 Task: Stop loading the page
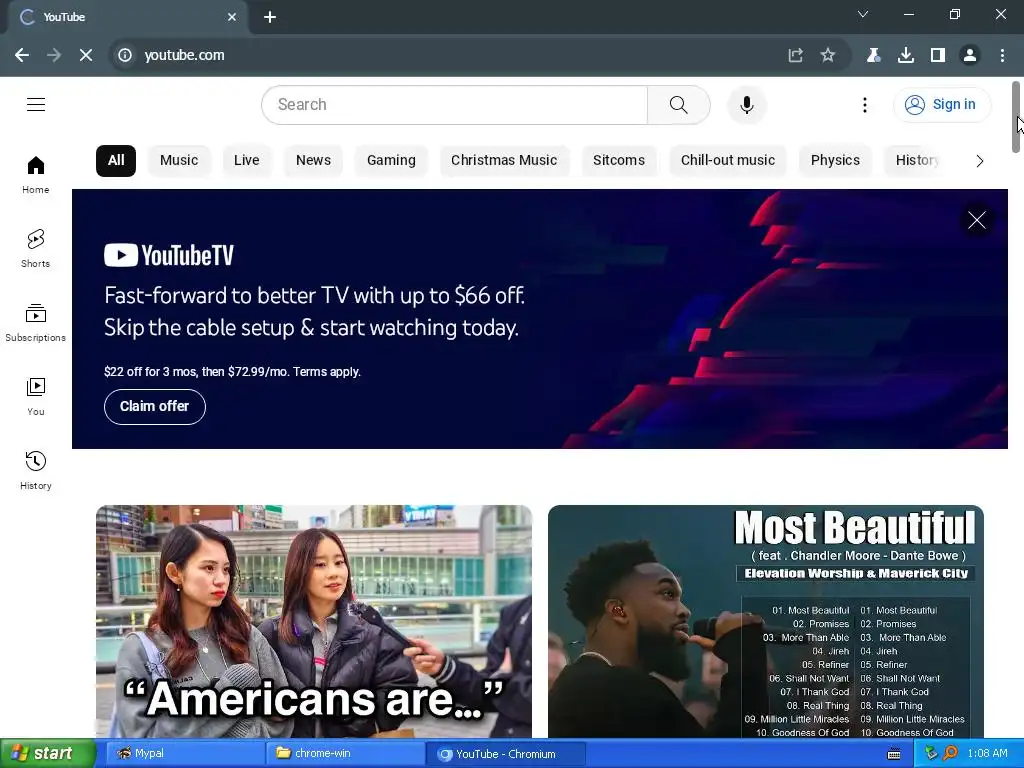point(86,55)
